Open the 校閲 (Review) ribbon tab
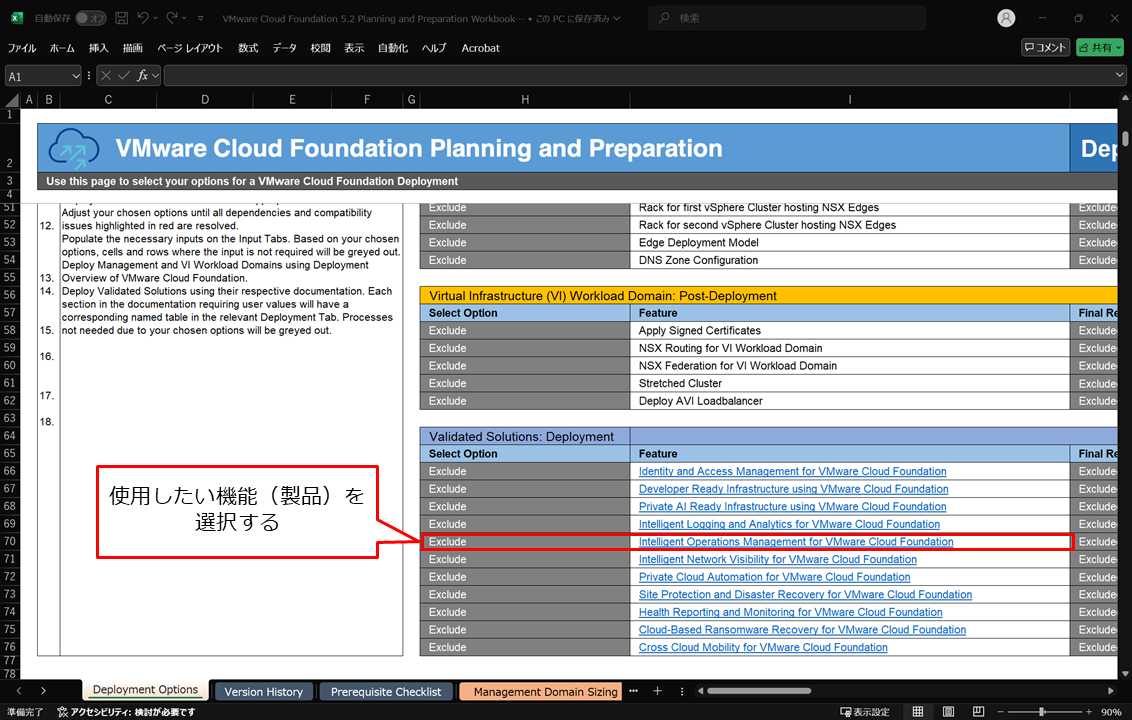 321,48
